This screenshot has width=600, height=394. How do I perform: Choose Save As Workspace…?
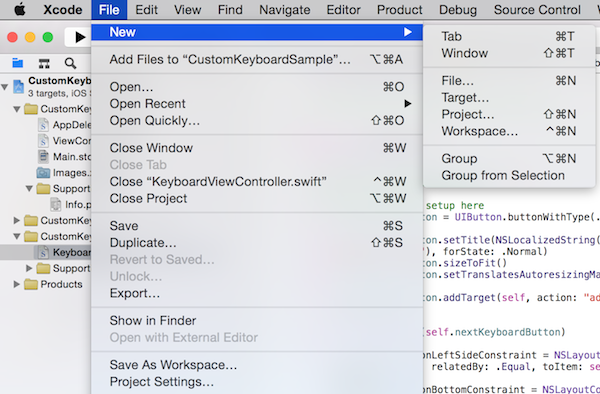(x=257, y=365)
